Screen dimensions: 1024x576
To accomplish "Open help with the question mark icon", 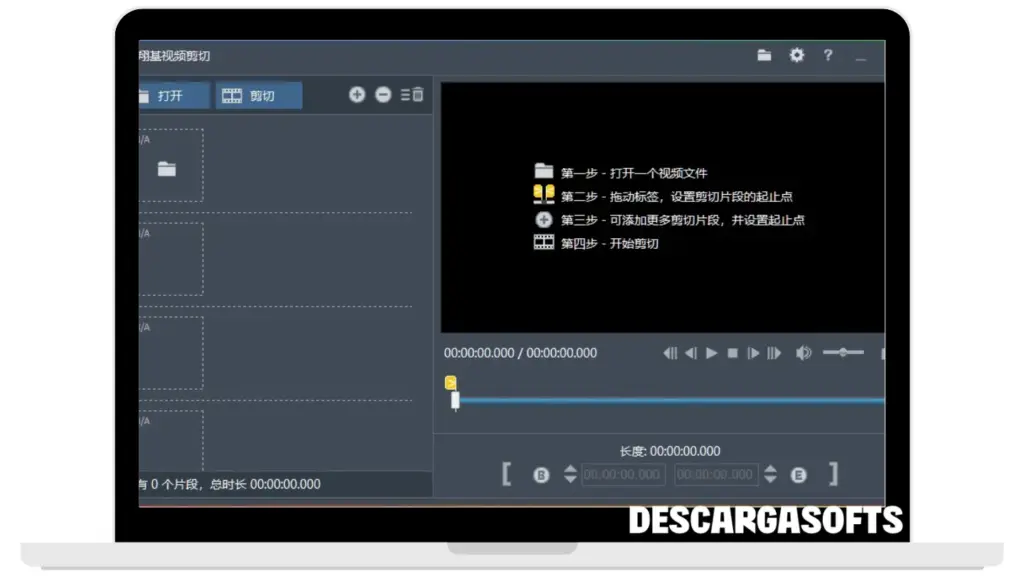I will pyautogui.click(x=828, y=56).
